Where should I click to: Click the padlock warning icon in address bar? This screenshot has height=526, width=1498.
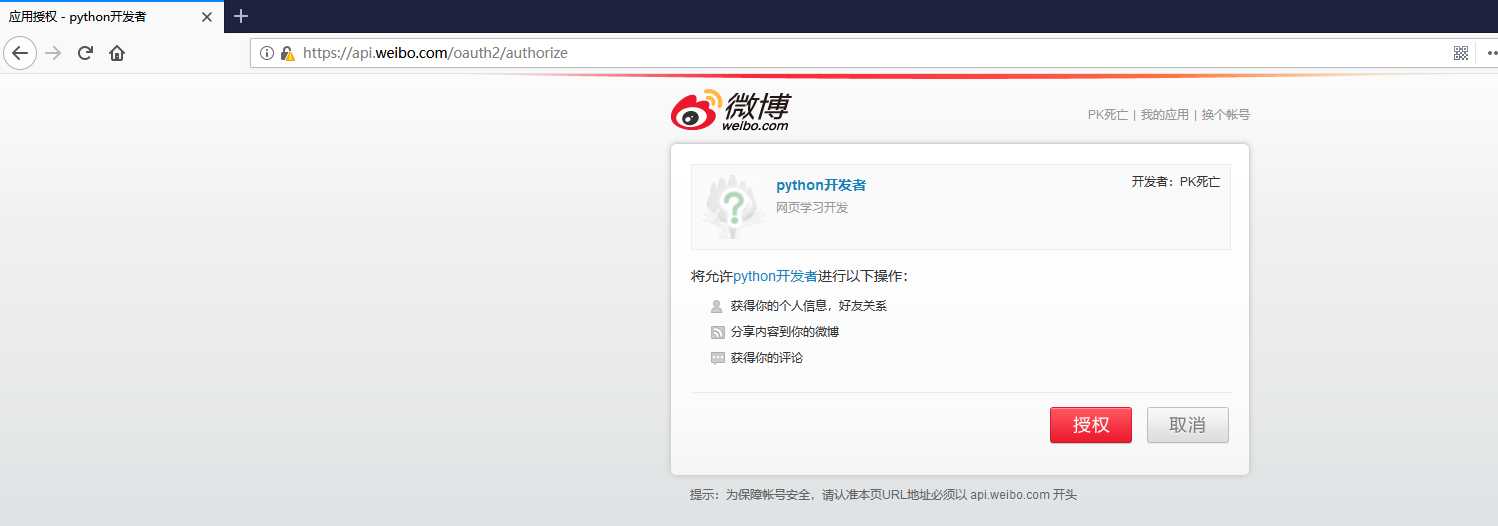point(288,53)
